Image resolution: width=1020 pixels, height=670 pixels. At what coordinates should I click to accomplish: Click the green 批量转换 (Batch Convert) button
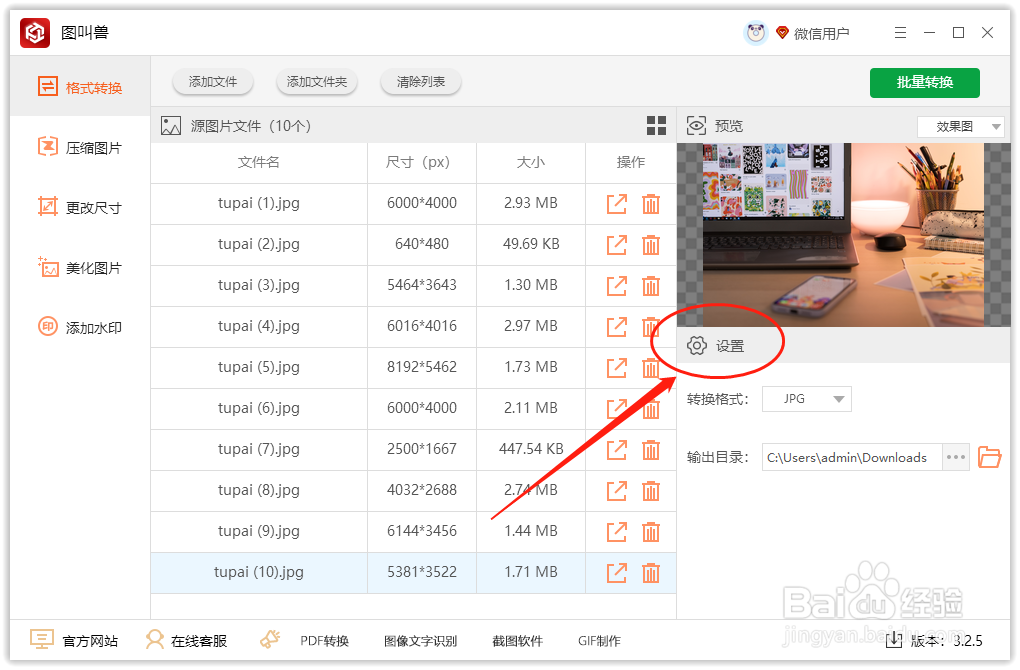click(x=924, y=83)
